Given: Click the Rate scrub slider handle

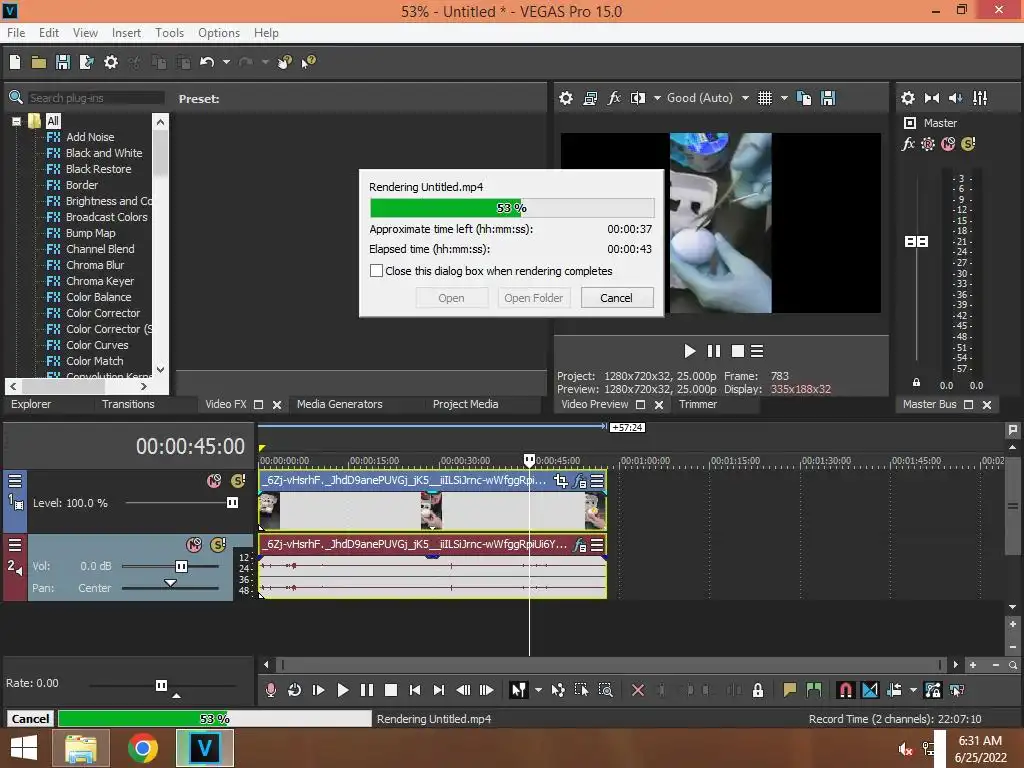Looking at the screenshot, I should coord(161,685).
